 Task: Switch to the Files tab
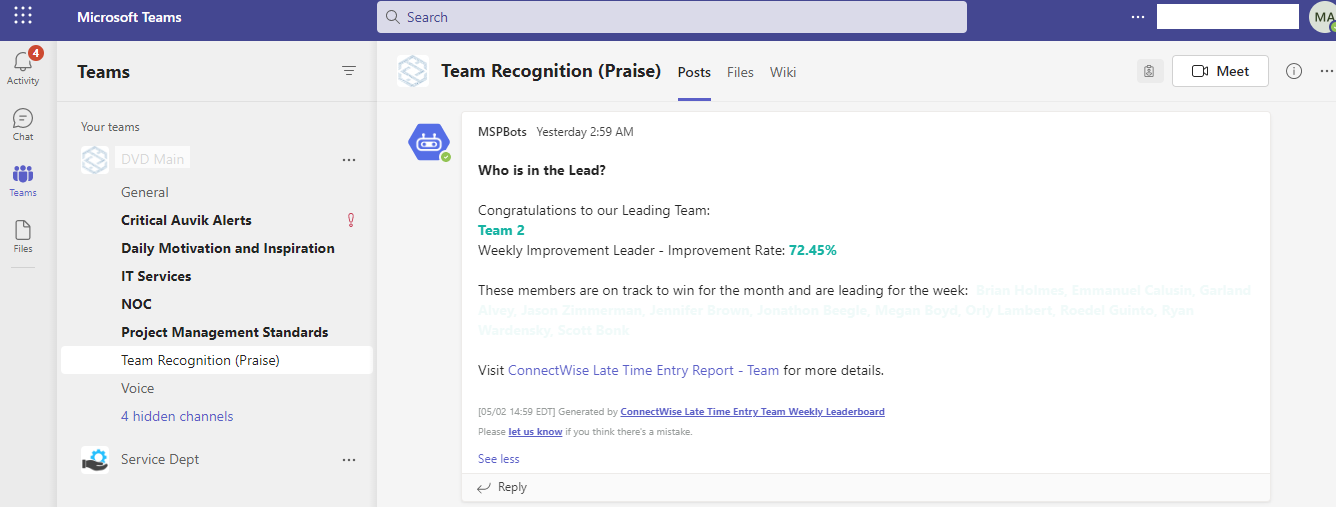740,72
